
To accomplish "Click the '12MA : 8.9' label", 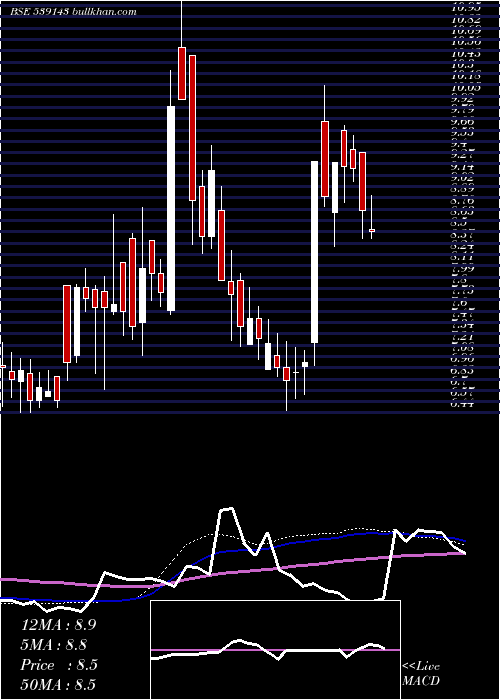I will [x=59, y=625].
